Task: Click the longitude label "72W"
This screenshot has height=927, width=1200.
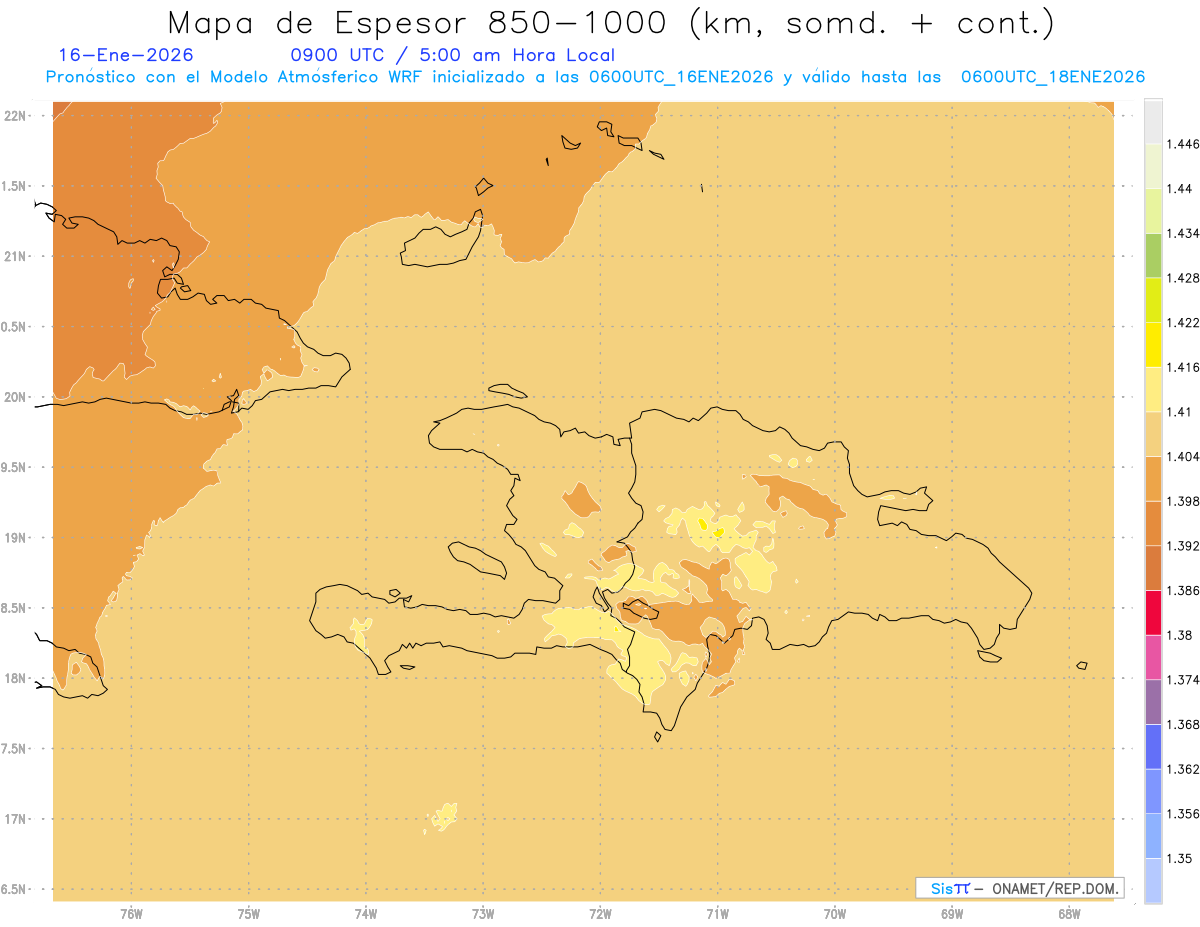Action: click(600, 913)
